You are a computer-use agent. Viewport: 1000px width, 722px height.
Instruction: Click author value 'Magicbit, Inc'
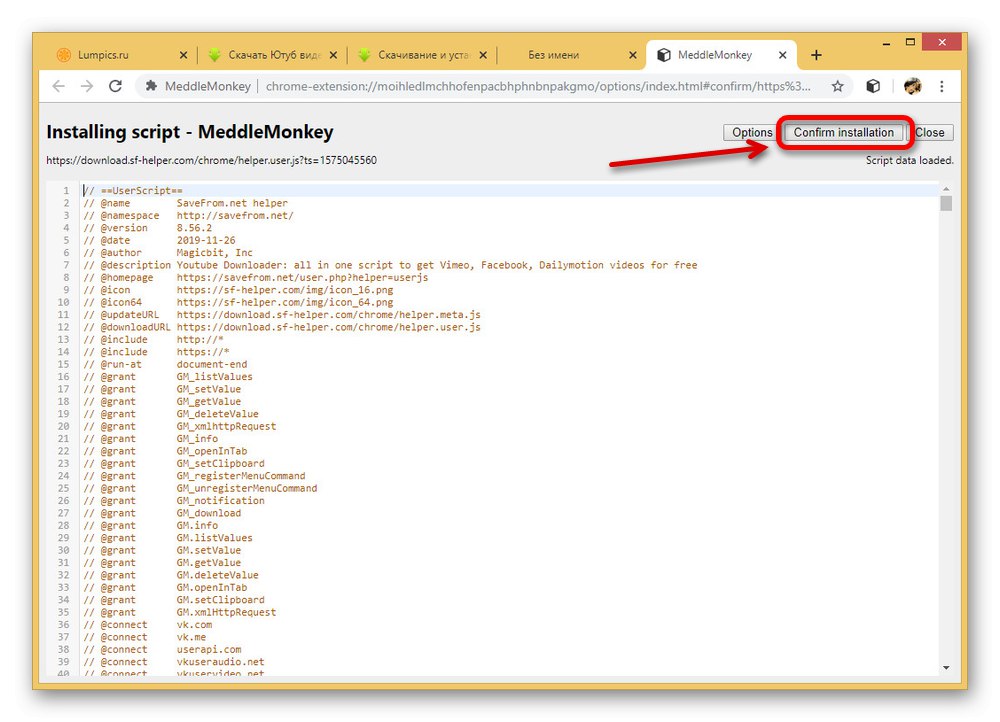[x=214, y=253]
